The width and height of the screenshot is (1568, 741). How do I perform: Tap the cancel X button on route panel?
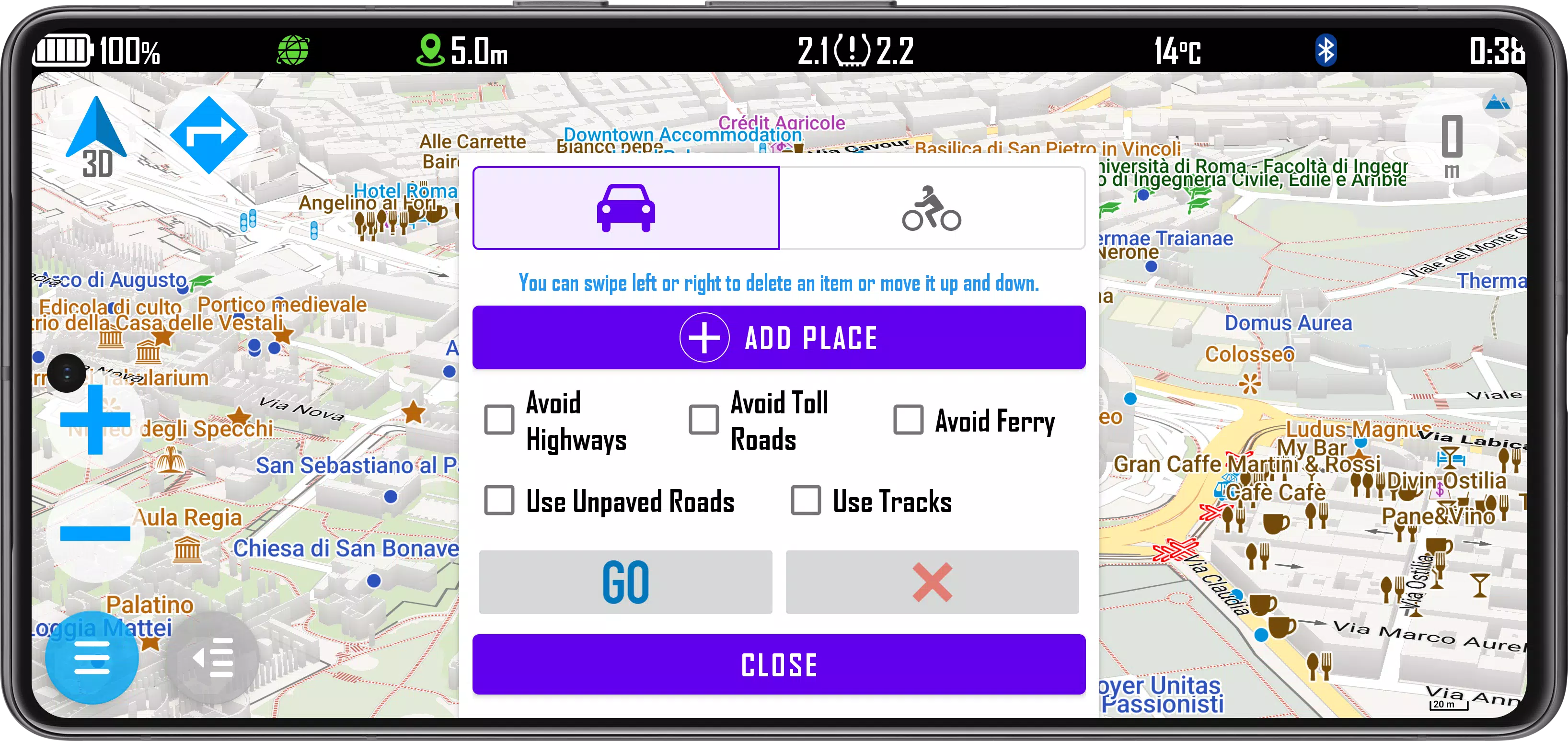tap(931, 582)
